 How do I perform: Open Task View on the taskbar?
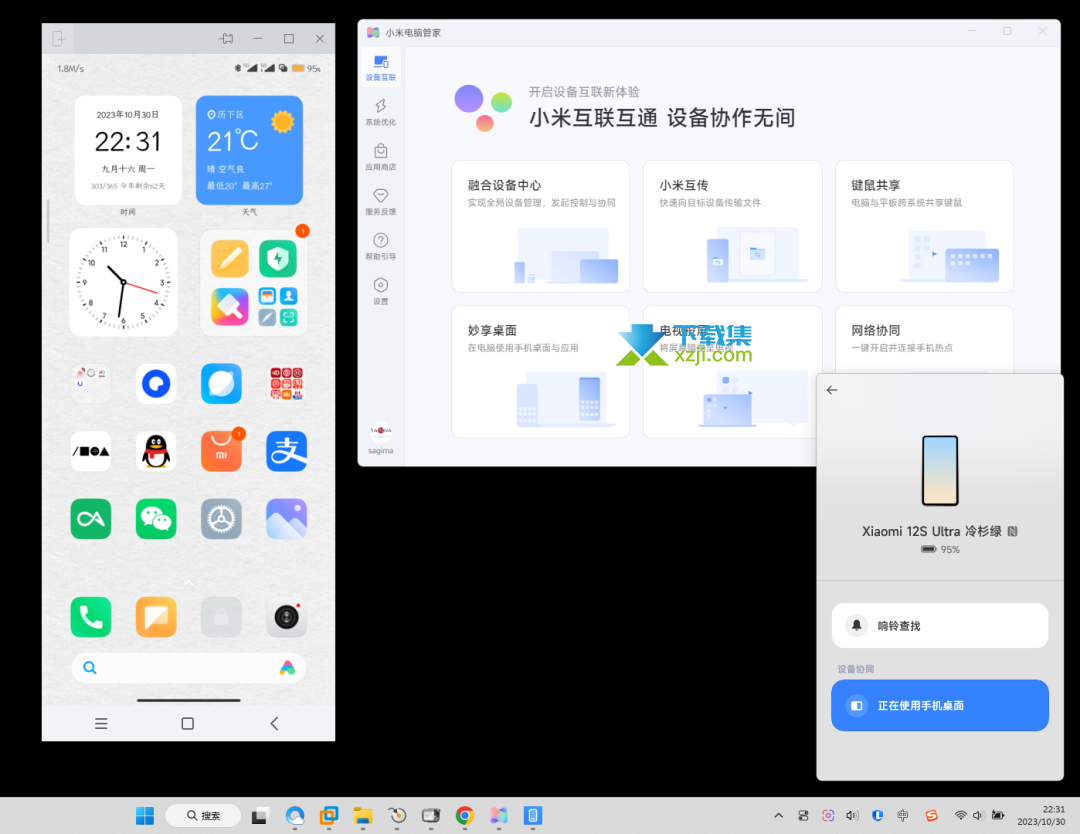tap(260, 815)
